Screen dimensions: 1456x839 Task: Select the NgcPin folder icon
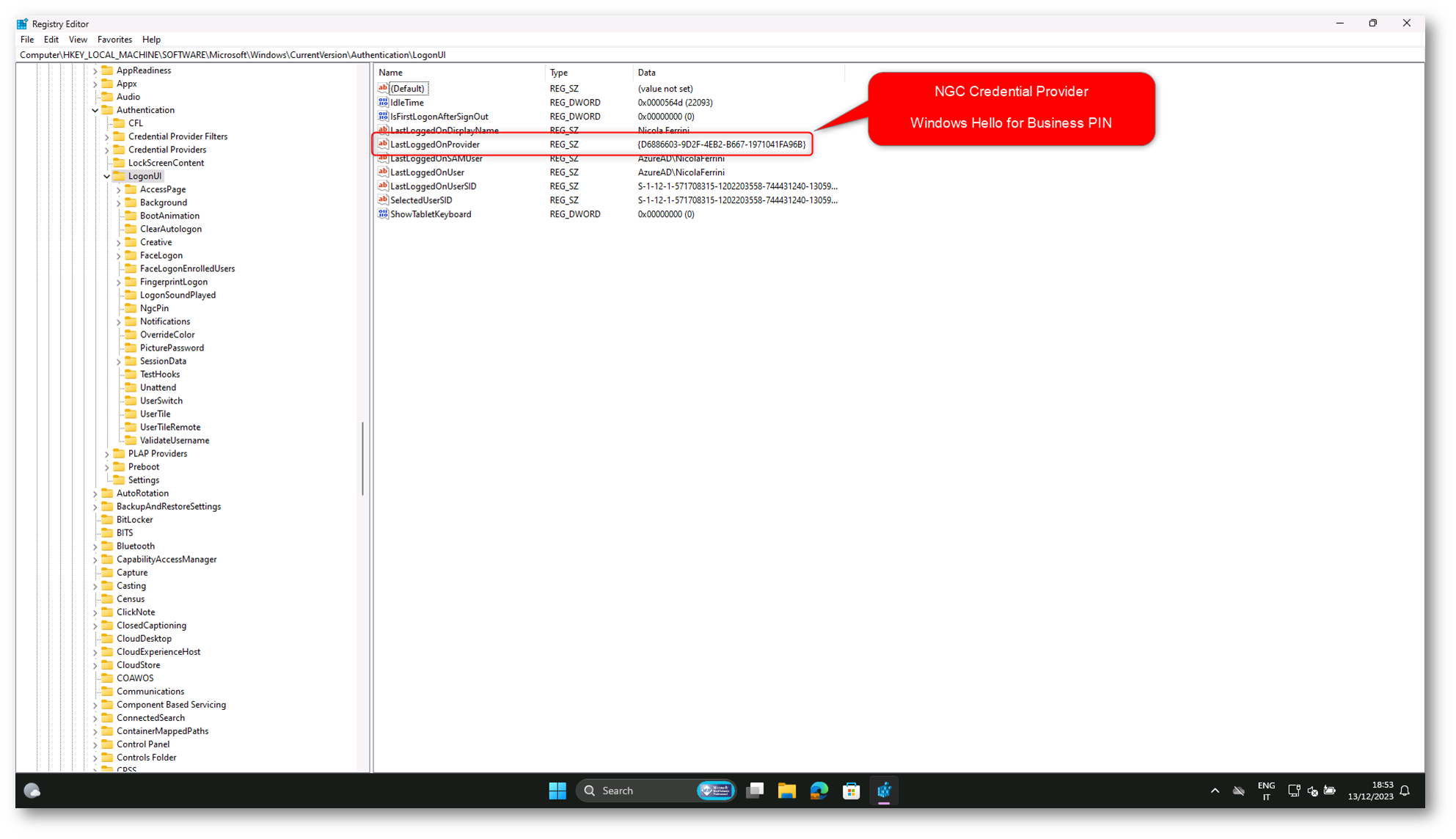(131, 308)
